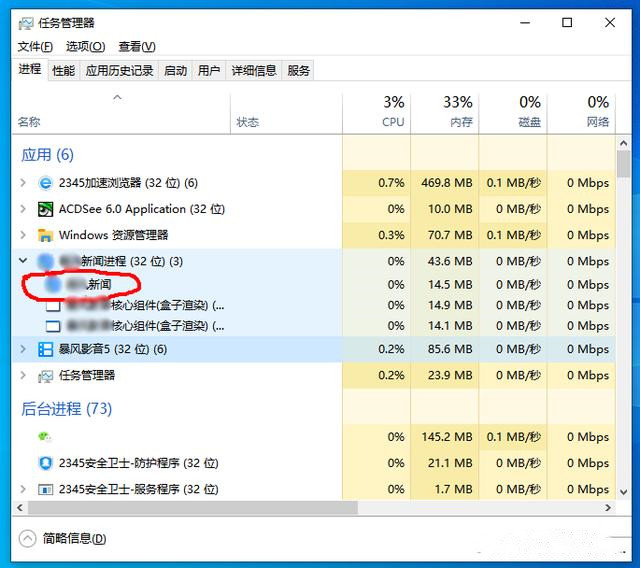
Task: Click the 10.0 MB memory value
Action: (450, 209)
